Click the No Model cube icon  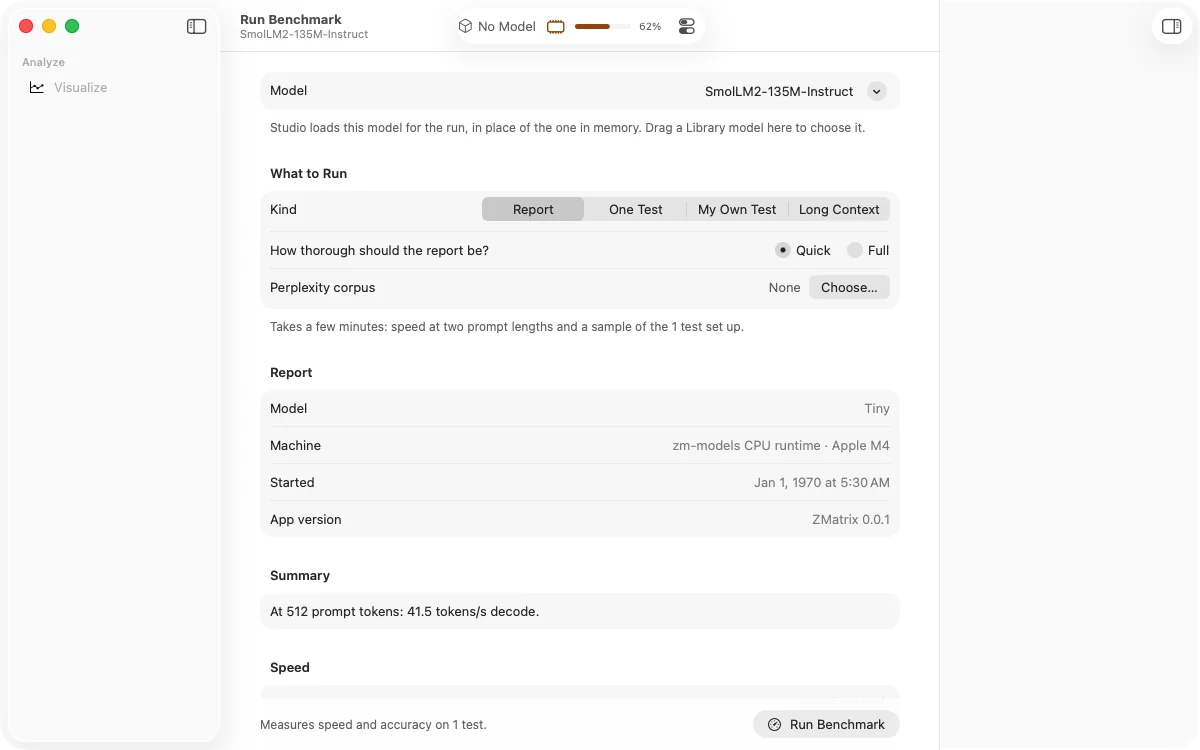(465, 27)
